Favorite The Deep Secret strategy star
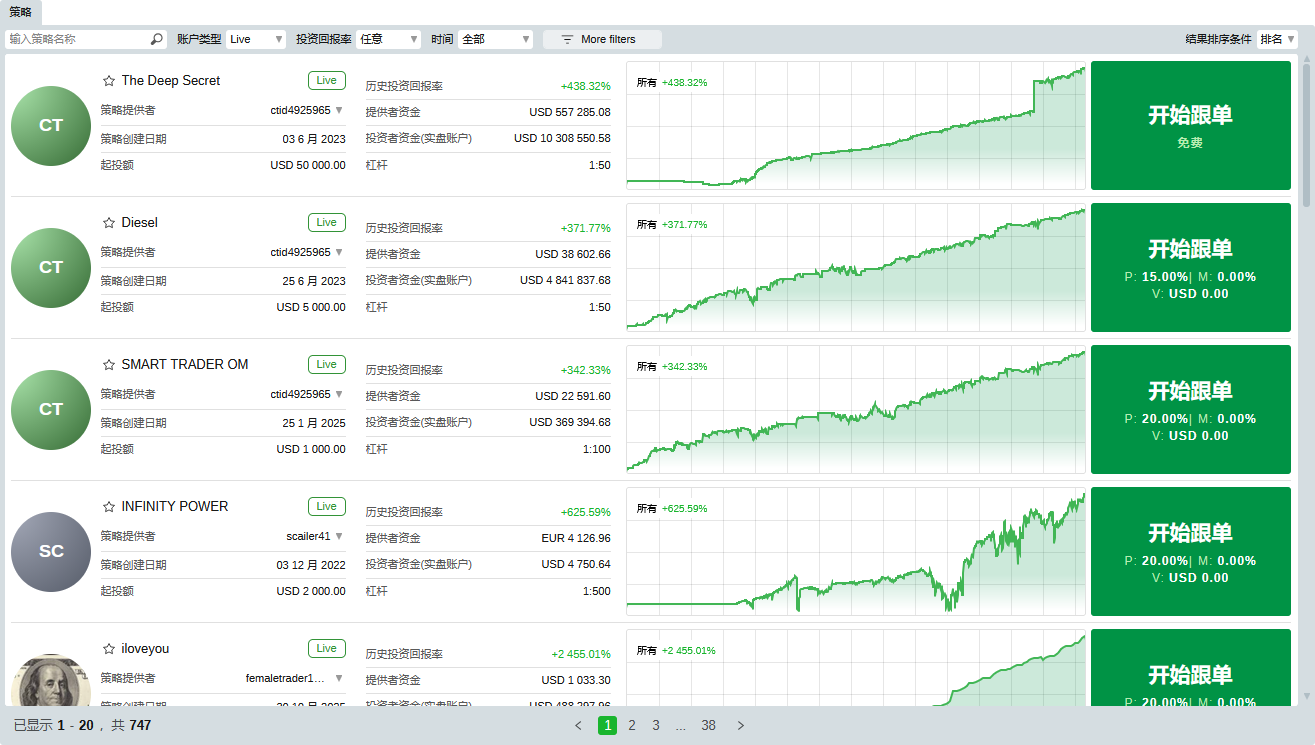The height and width of the screenshot is (745, 1315). pos(109,81)
